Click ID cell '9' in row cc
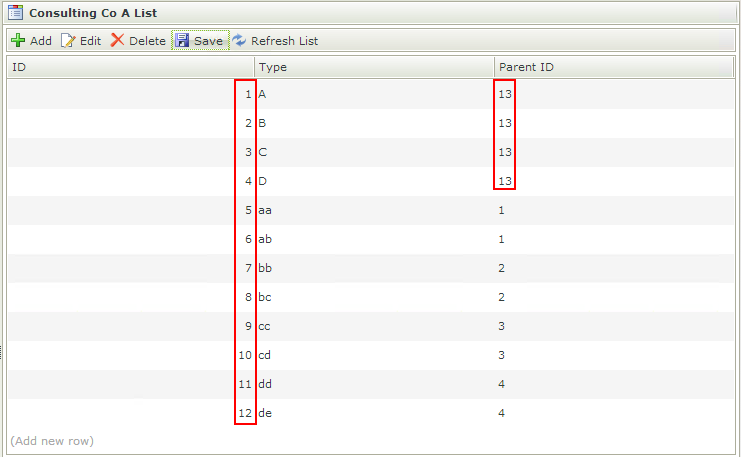The width and height of the screenshot is (741, 457). click(248, 326)
